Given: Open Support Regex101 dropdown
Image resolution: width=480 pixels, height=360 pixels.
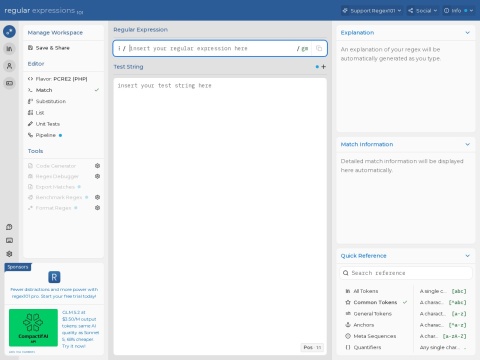Looking at the screenshot, I should 372,11.
